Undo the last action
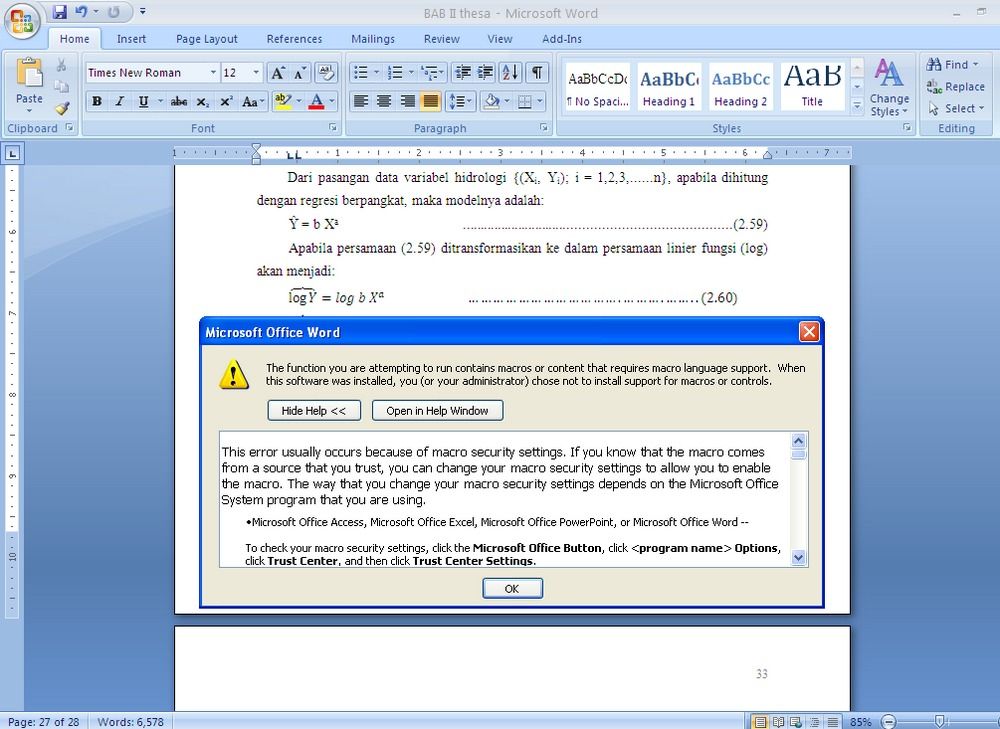This screenshot has width=1000, height=729. tap(81, 11)
